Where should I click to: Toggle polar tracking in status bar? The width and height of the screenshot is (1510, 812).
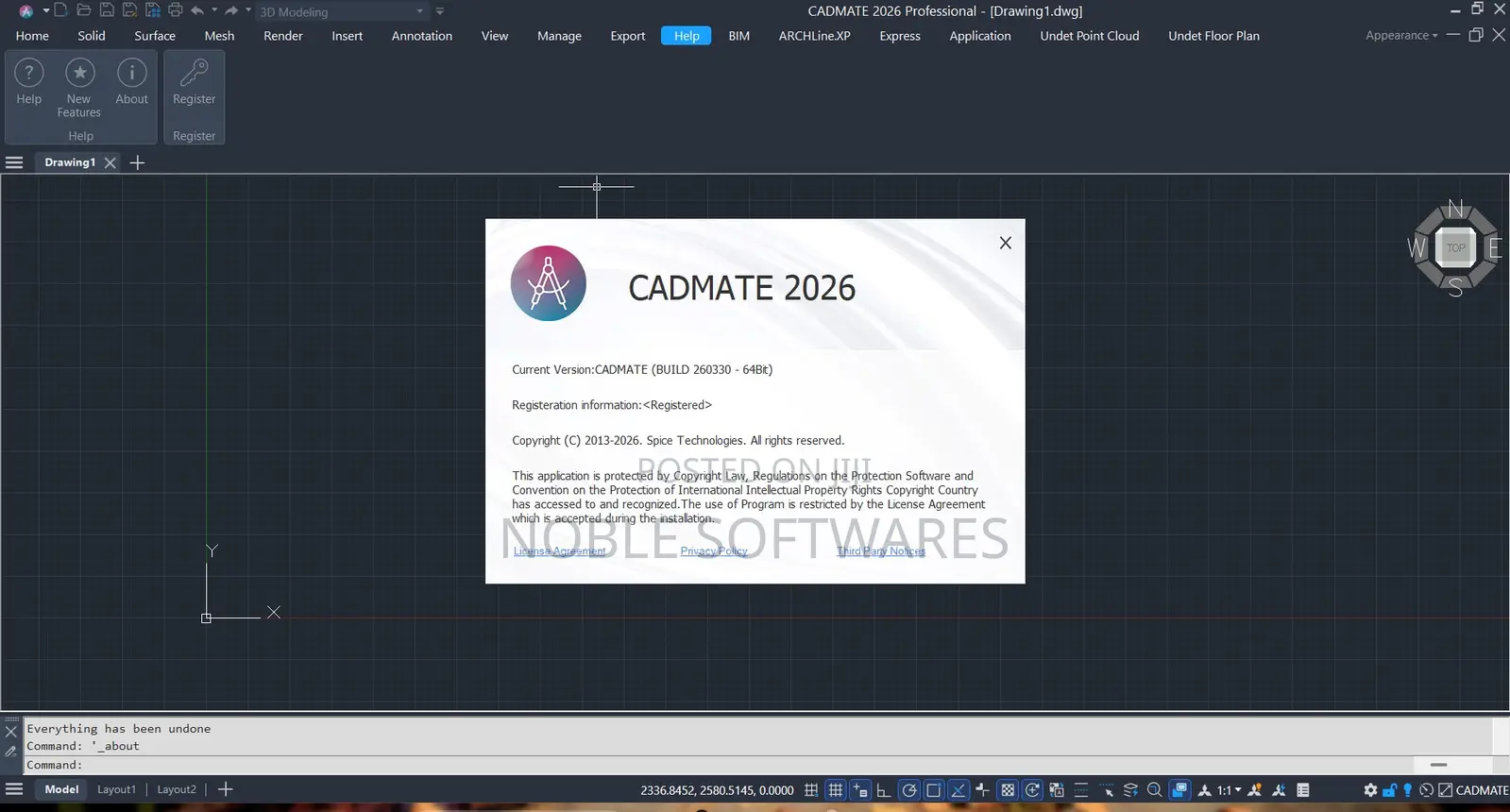click(909, 790)
